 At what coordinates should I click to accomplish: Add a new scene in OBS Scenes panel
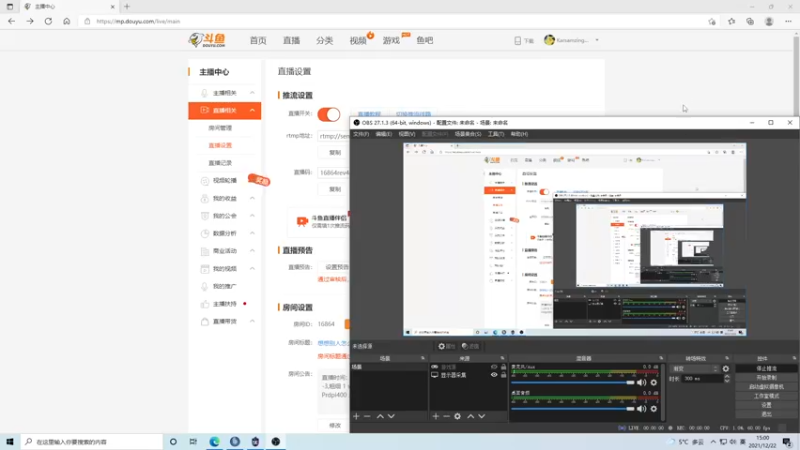356,416
